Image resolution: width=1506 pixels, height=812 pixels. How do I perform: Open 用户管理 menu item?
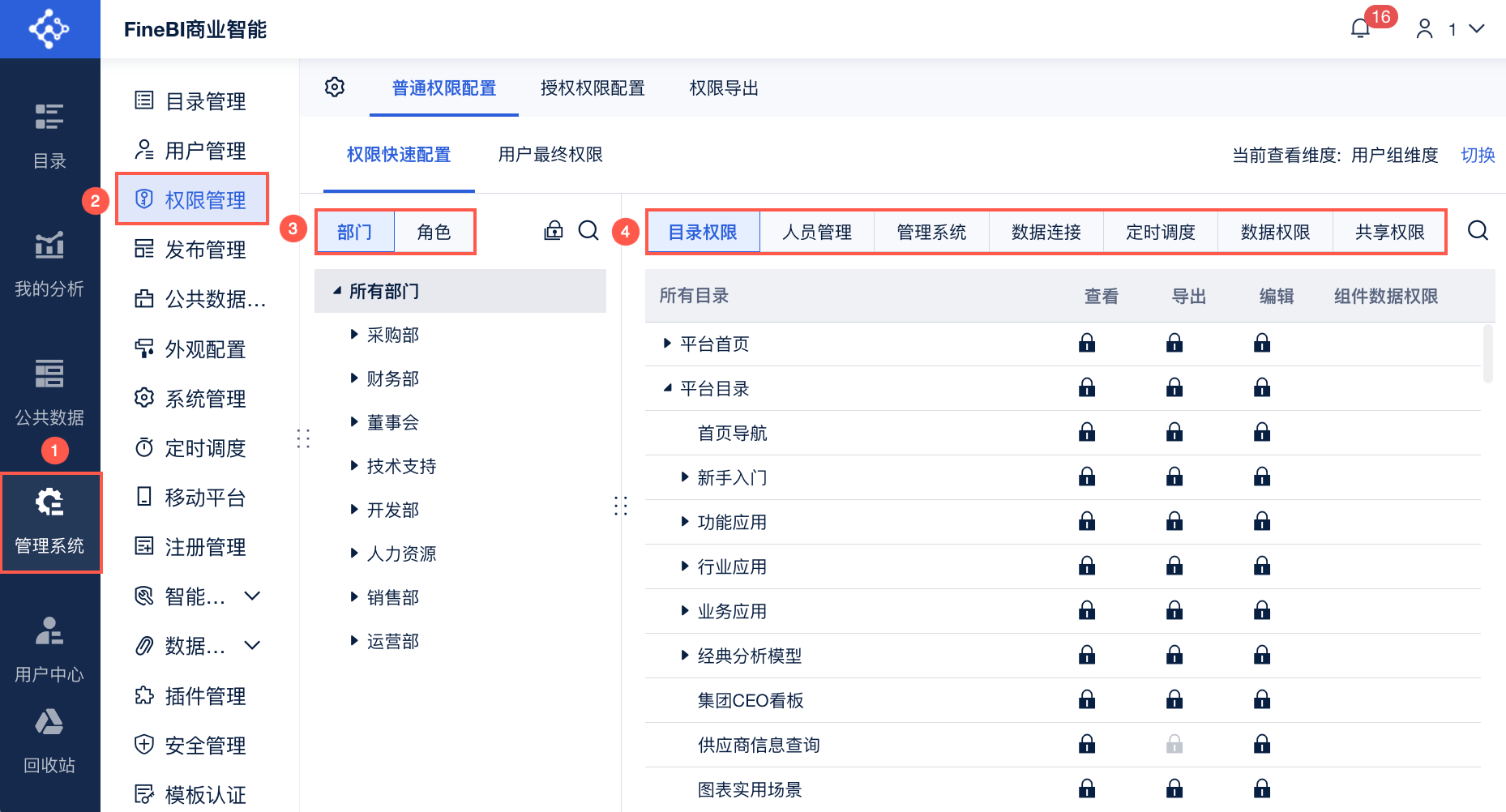(190, 151)
